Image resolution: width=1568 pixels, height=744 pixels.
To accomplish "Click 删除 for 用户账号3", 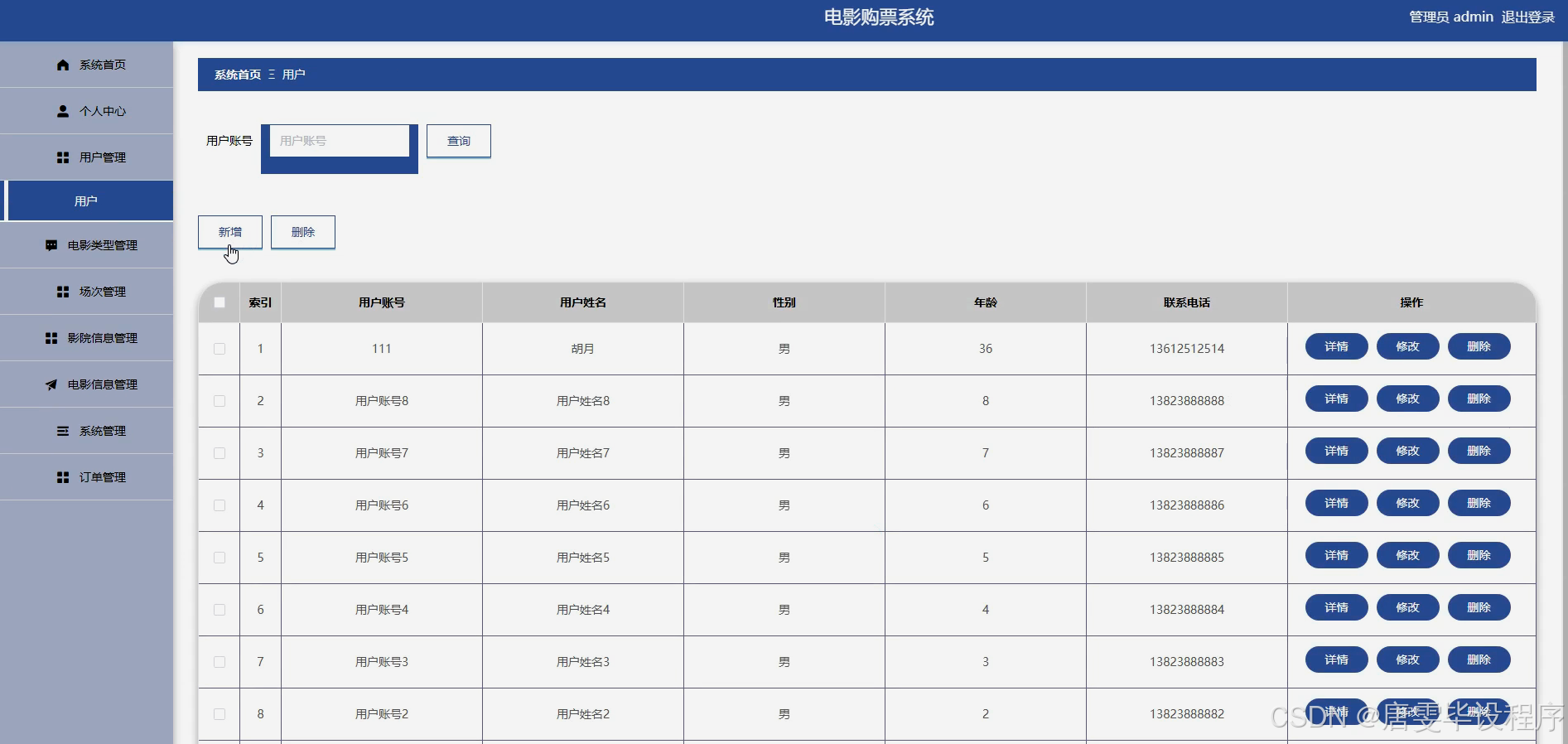I will click(1479, 659).
